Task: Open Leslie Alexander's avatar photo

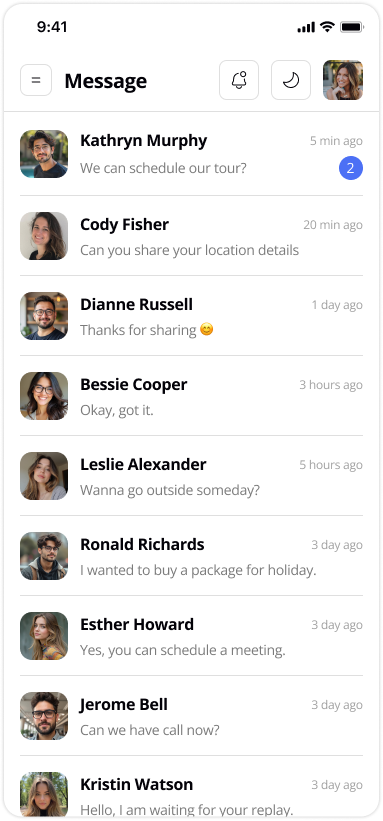Action: (44, 476)
